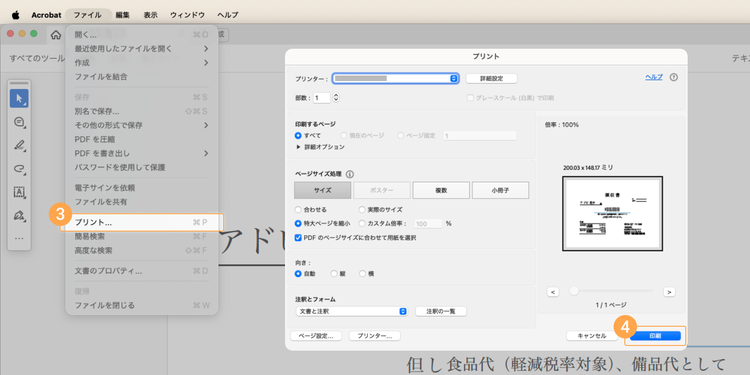750x375 pixels.
Task: Go to previous preview page arrow
Action: point(553,292)
